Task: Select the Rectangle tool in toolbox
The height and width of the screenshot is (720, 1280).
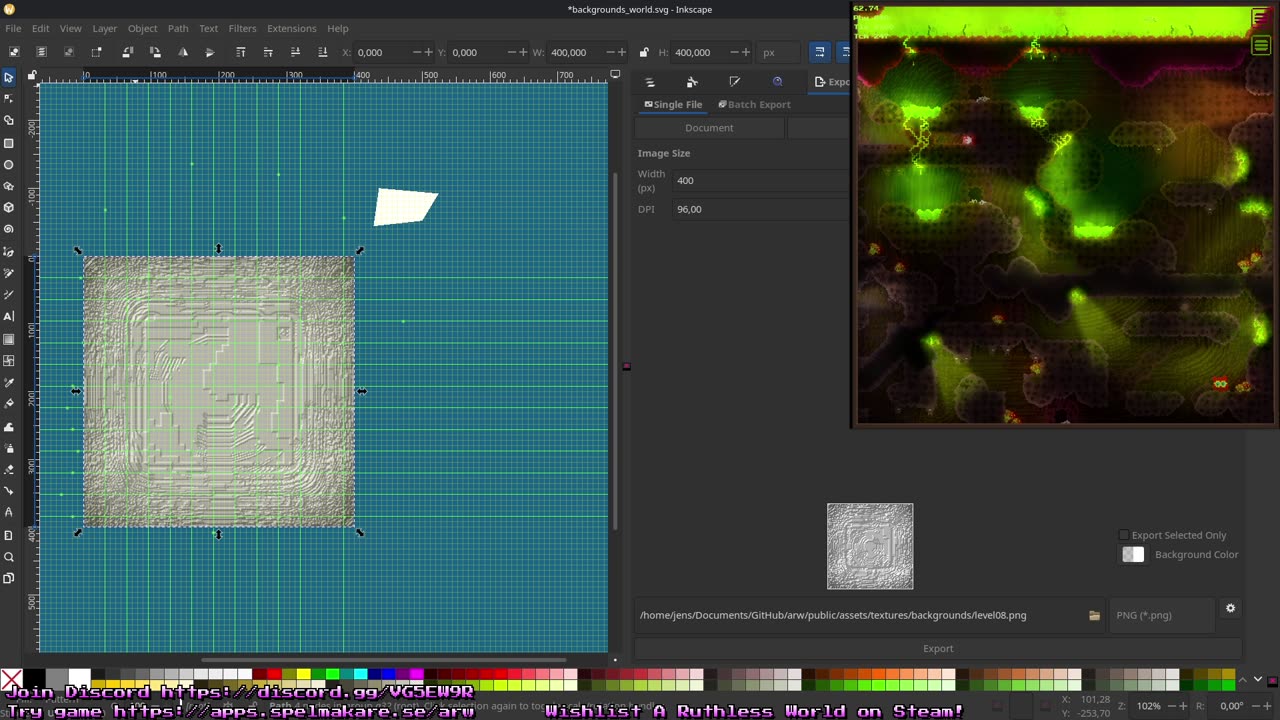Action: (x=9, y=143)
